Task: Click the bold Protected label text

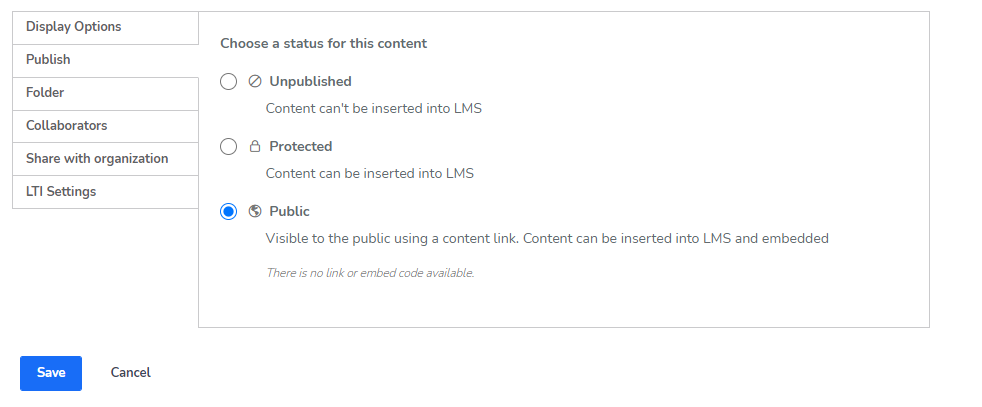Action: pos(301,147)
